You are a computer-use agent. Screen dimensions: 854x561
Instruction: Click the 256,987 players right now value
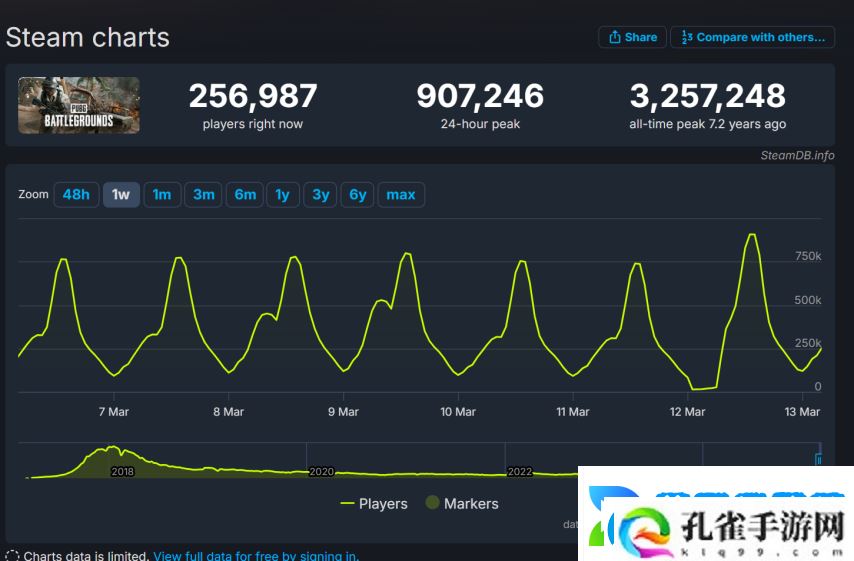pyautogui.click(x=253, y=96)
